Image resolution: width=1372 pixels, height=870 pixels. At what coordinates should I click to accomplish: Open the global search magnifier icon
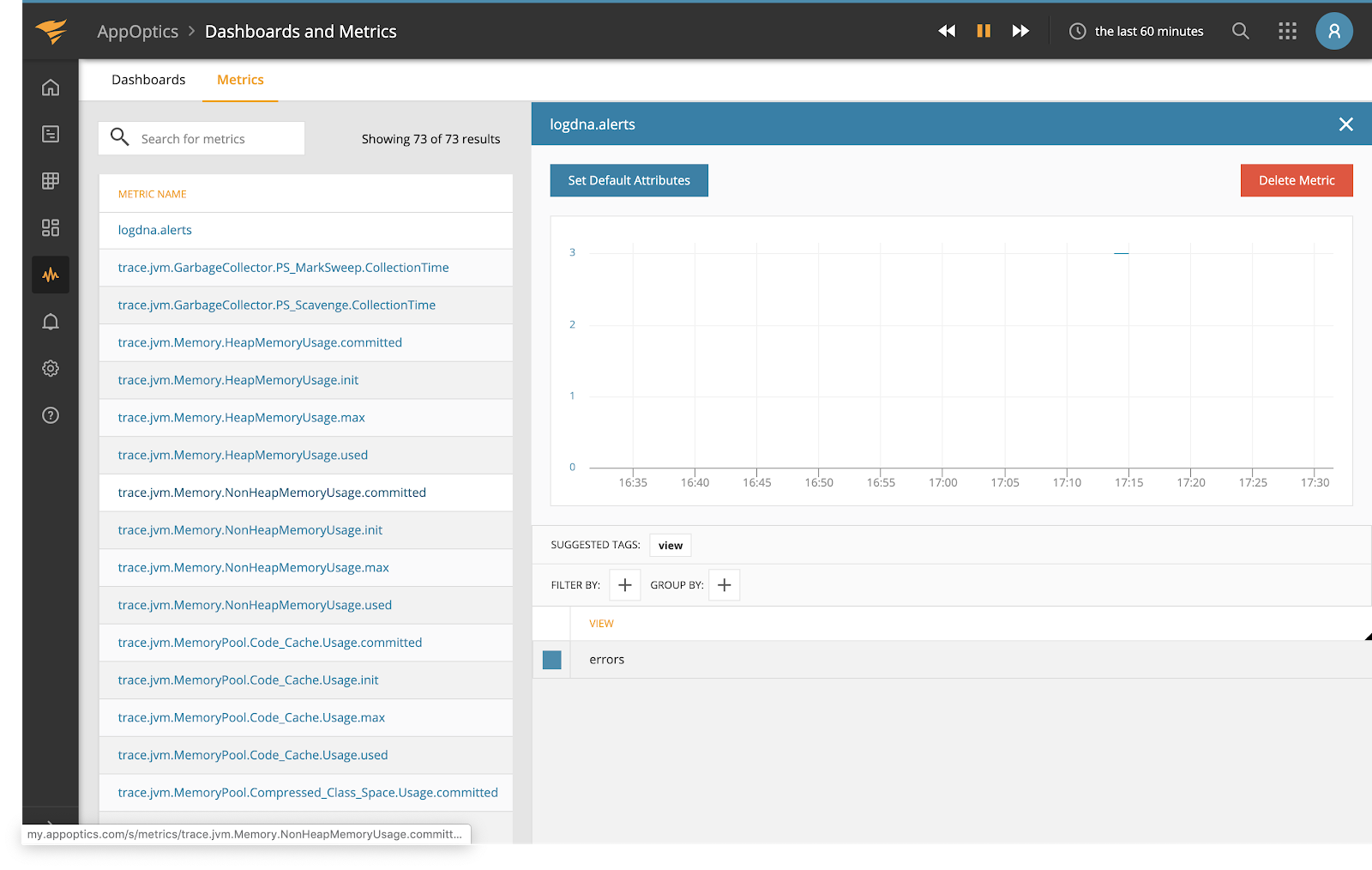[x=1240, y=31]
